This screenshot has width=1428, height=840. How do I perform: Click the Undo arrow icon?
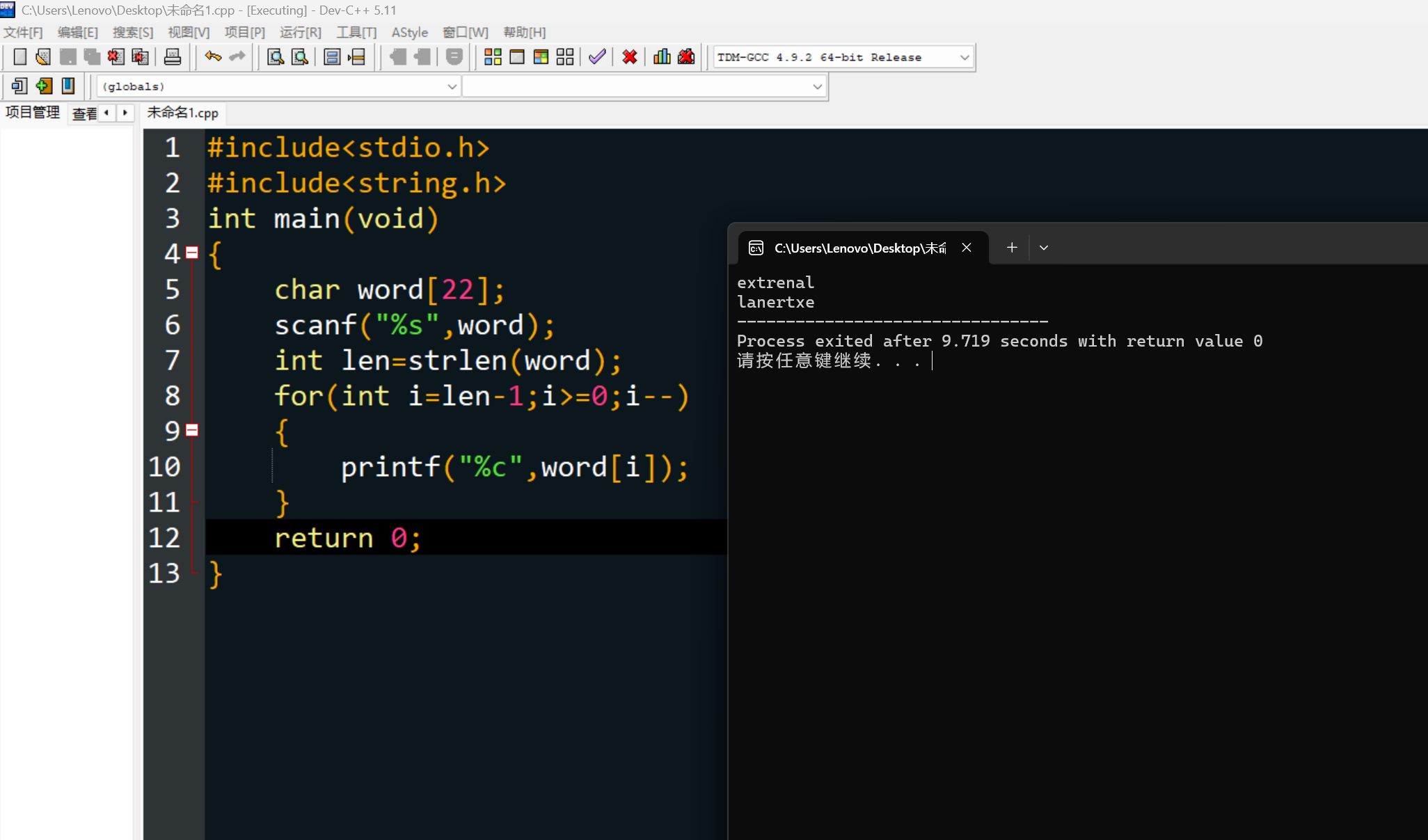[213, 57]
